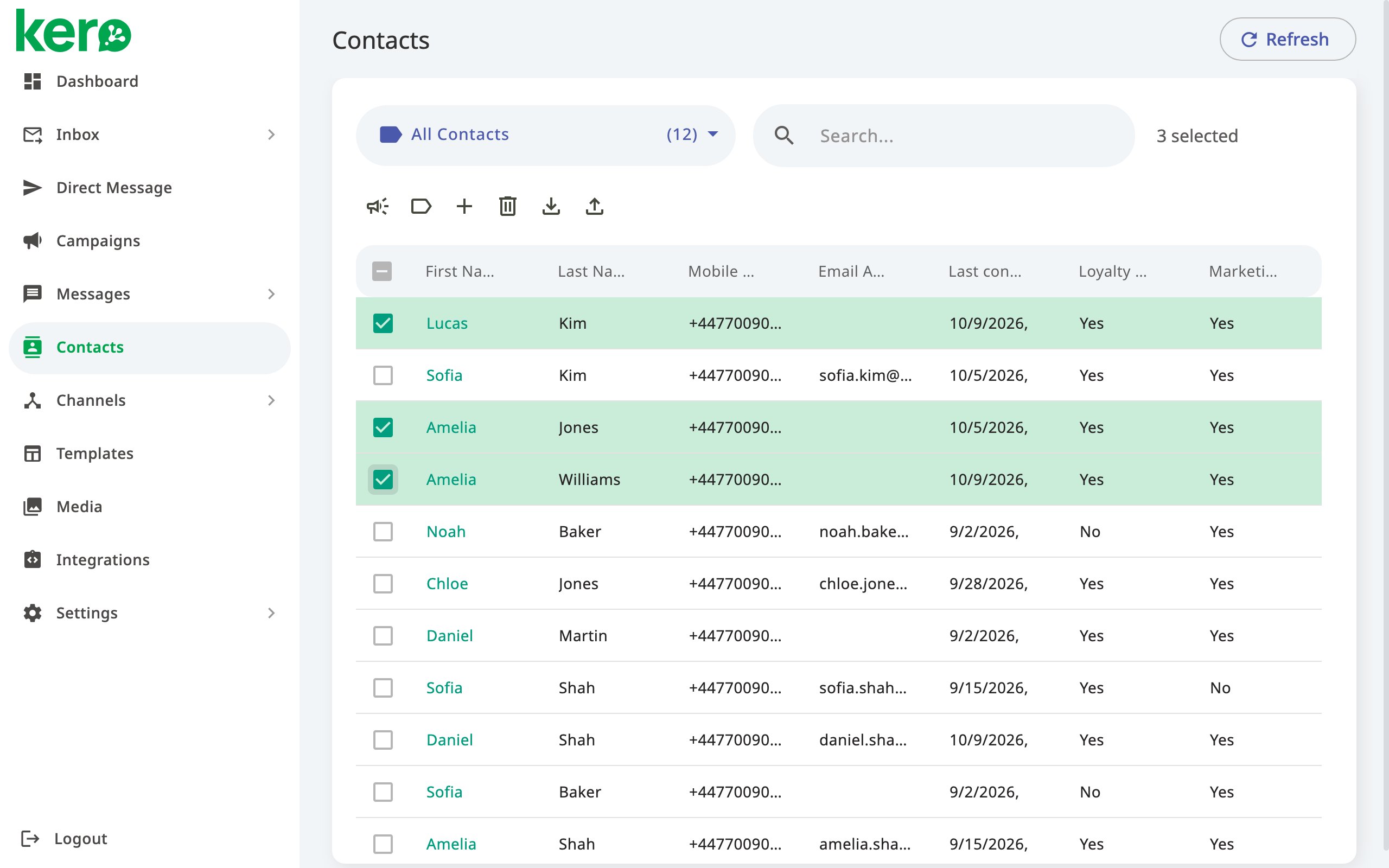
Task: Click the Integrations icon in sidebar
Action: point(32,559)
